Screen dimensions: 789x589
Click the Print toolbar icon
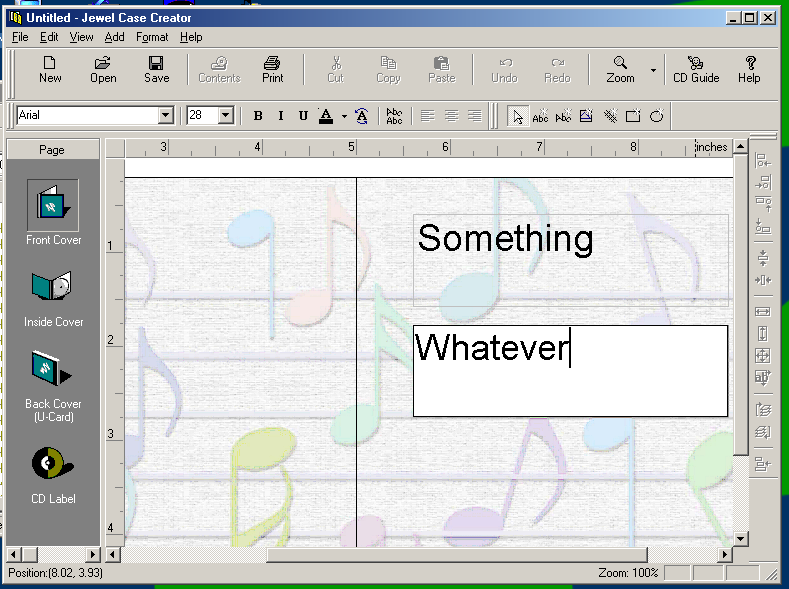(272, 69)
